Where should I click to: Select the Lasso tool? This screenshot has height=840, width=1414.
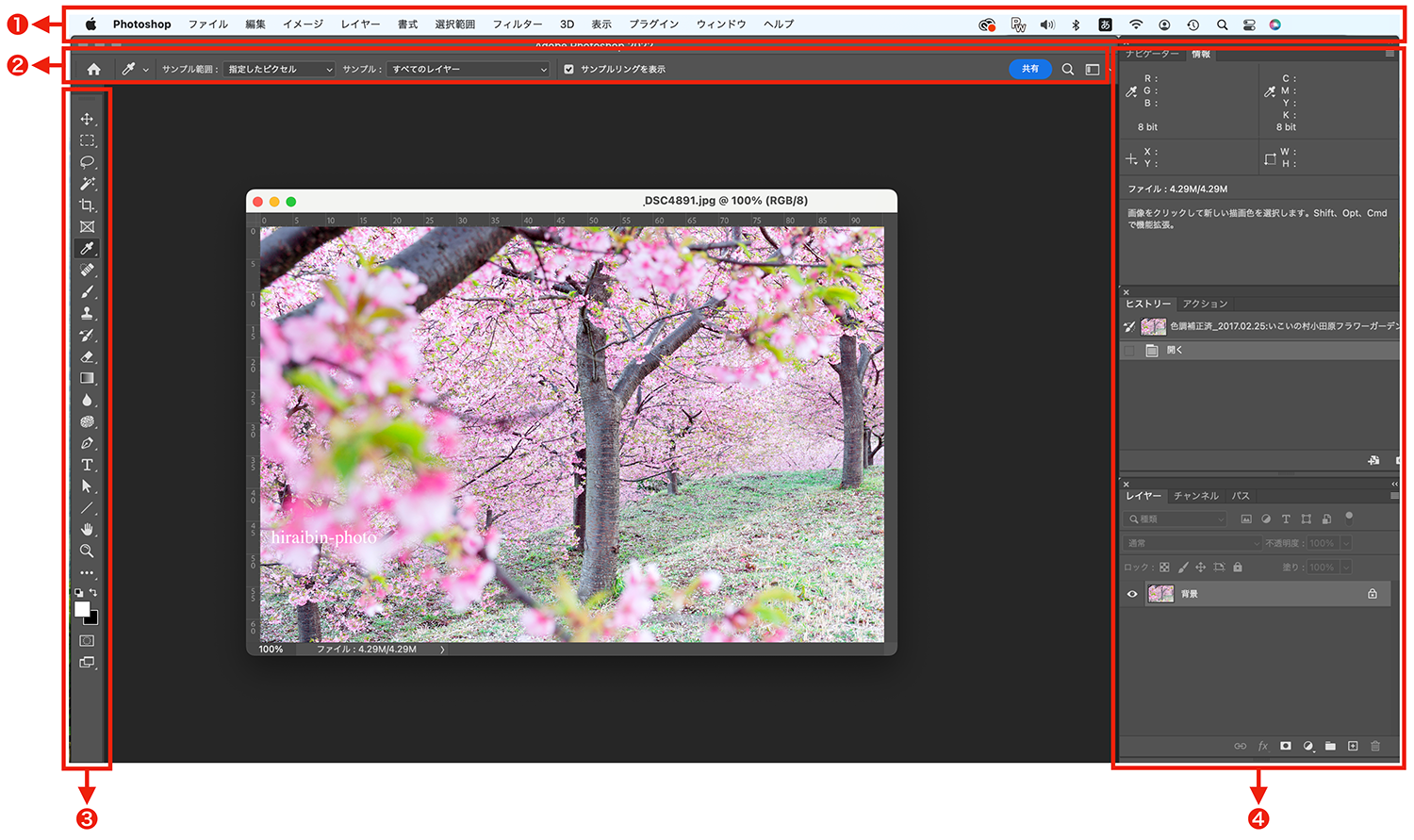87,162
